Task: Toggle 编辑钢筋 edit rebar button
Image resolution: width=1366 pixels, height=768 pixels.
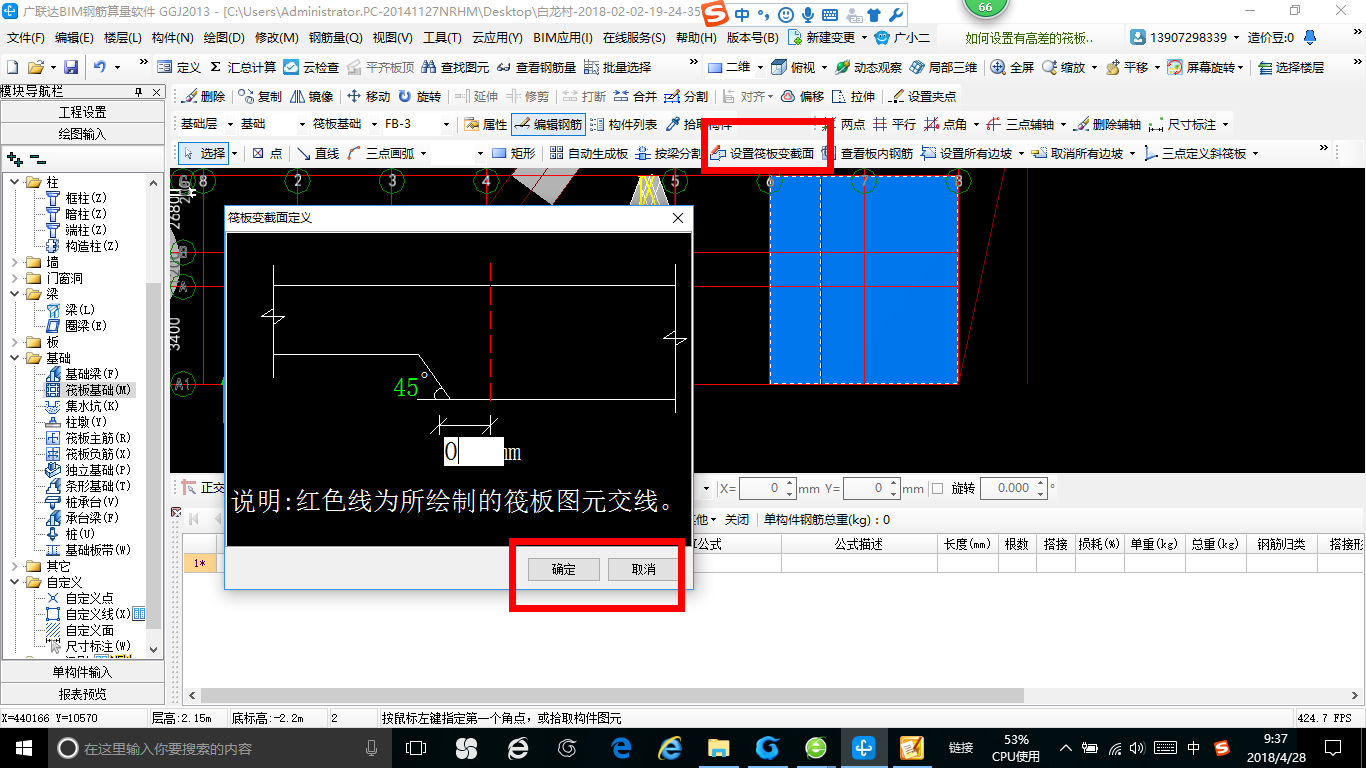Action: [x=547, y=125]
